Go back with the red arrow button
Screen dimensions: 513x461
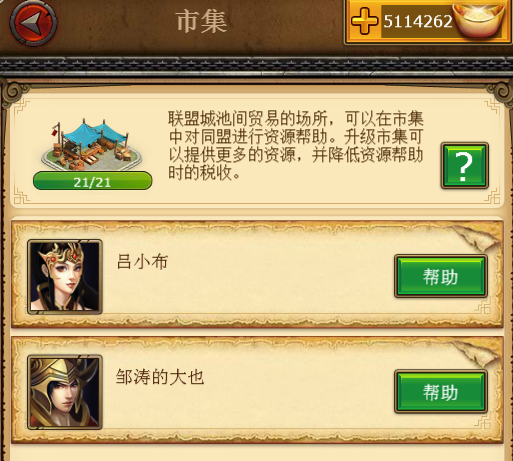[x=33, y=23]
